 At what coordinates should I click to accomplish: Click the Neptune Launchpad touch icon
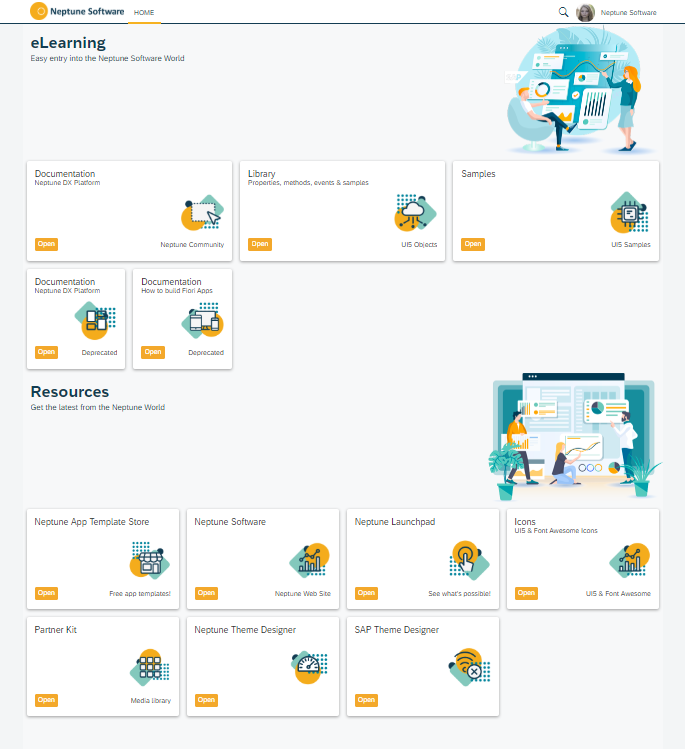point(469,560)
